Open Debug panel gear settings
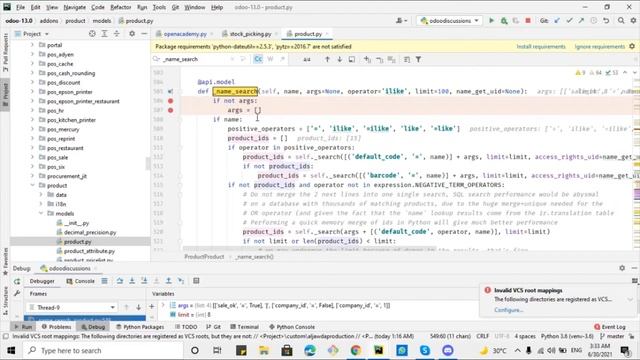Image resolution: width=640 pixels, height=360 pixels. click(622, 268)
